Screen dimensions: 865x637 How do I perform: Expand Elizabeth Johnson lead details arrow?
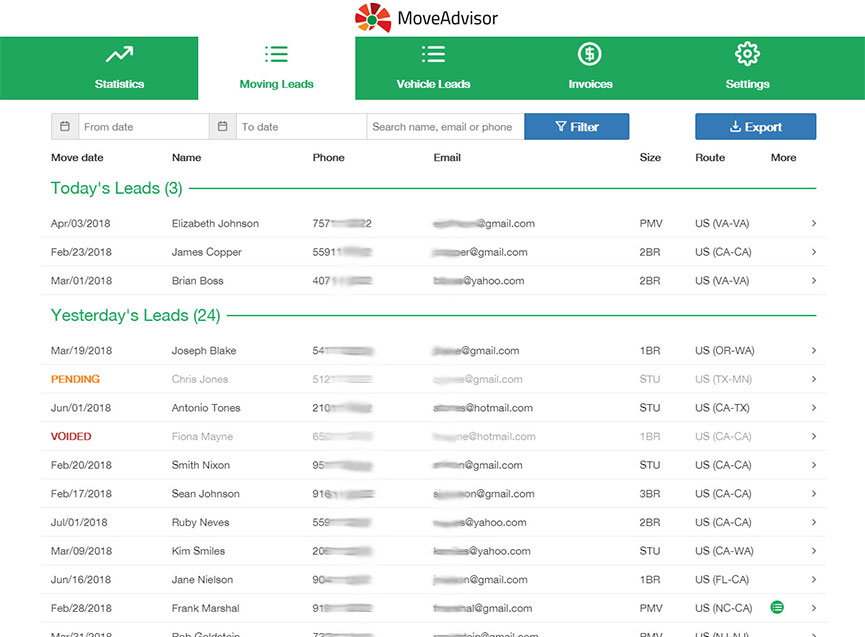[x=814, y=224]
